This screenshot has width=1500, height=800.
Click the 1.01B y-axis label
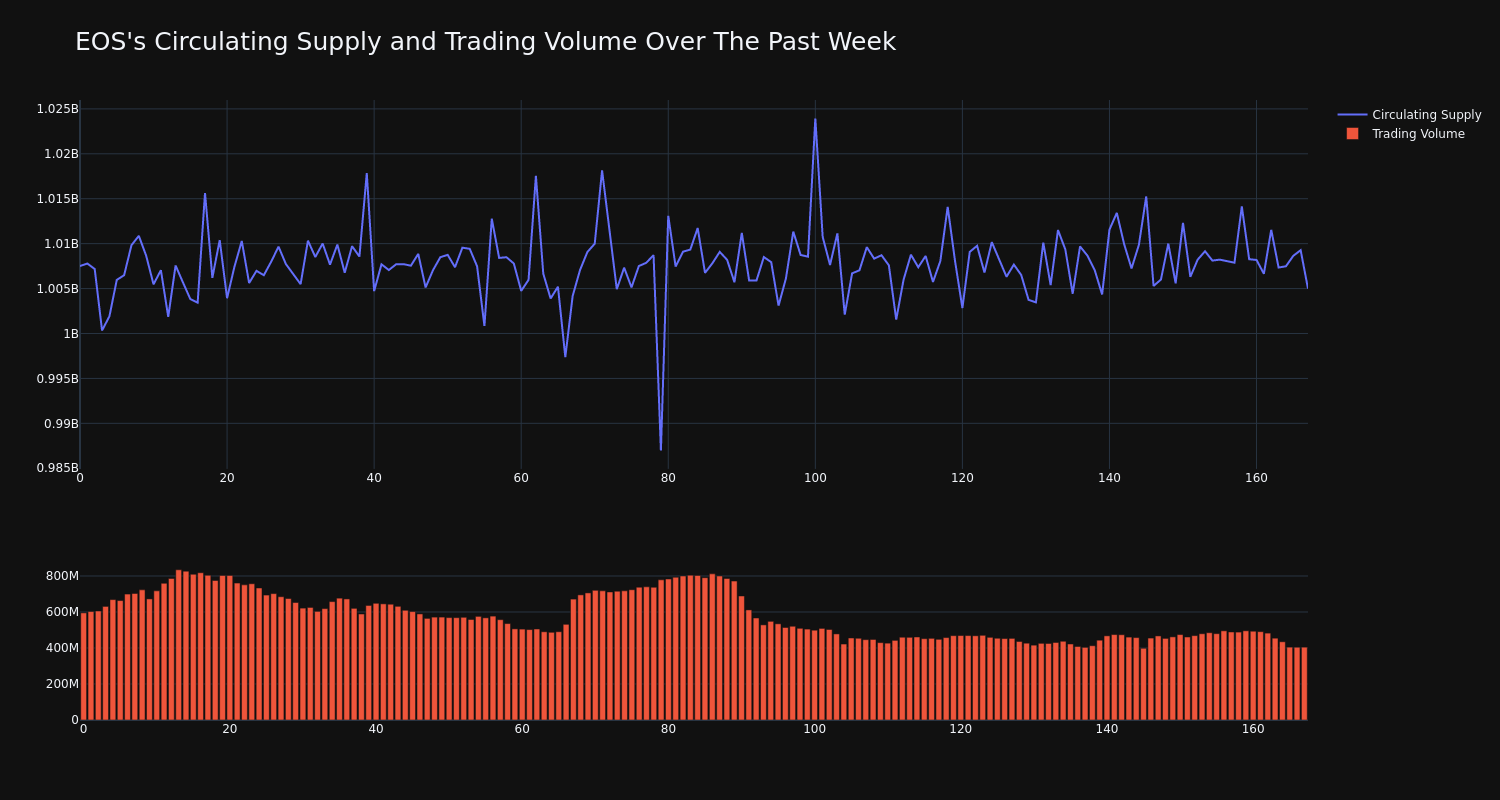(61, 243)
